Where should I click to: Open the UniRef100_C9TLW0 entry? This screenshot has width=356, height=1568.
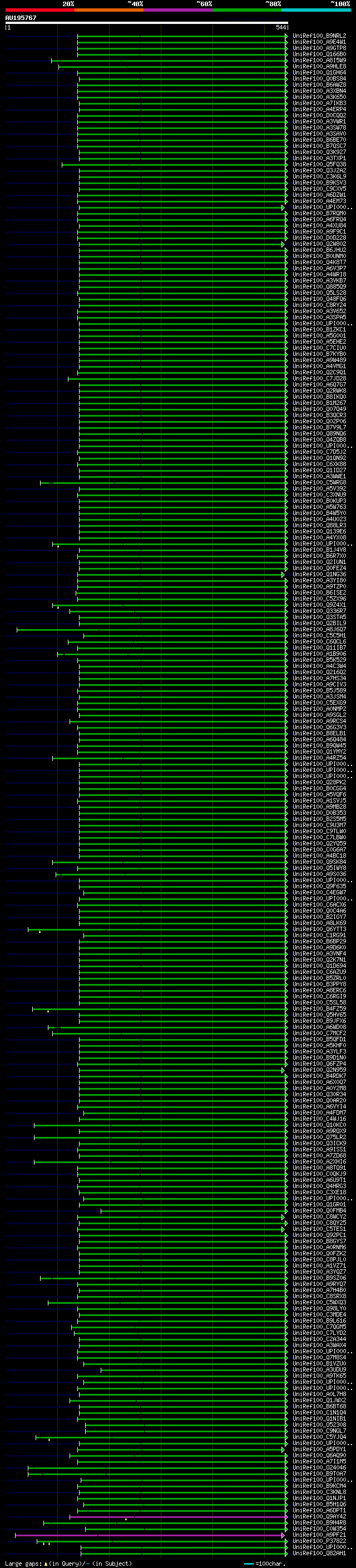[x=319, y=832]
